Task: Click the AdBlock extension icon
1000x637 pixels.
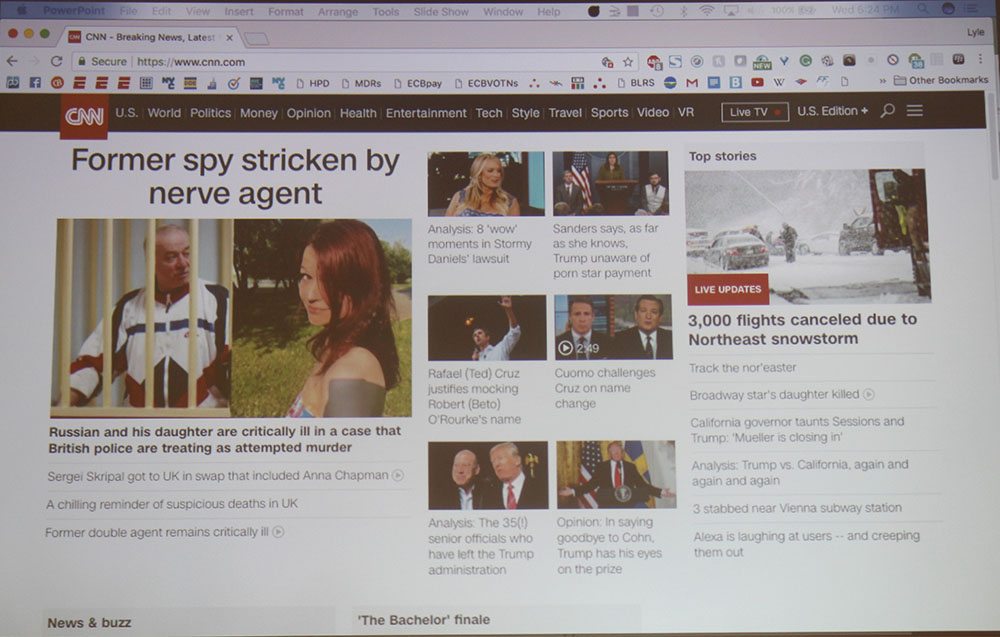Action: 654,62
